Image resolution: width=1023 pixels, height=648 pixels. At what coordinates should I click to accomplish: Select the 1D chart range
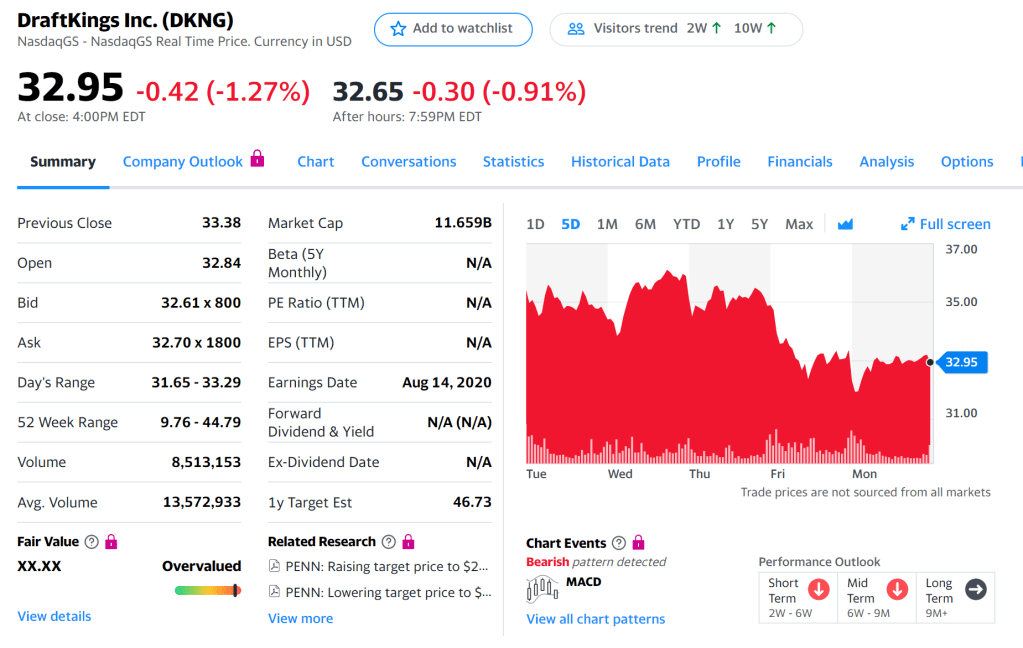point(535,224)
